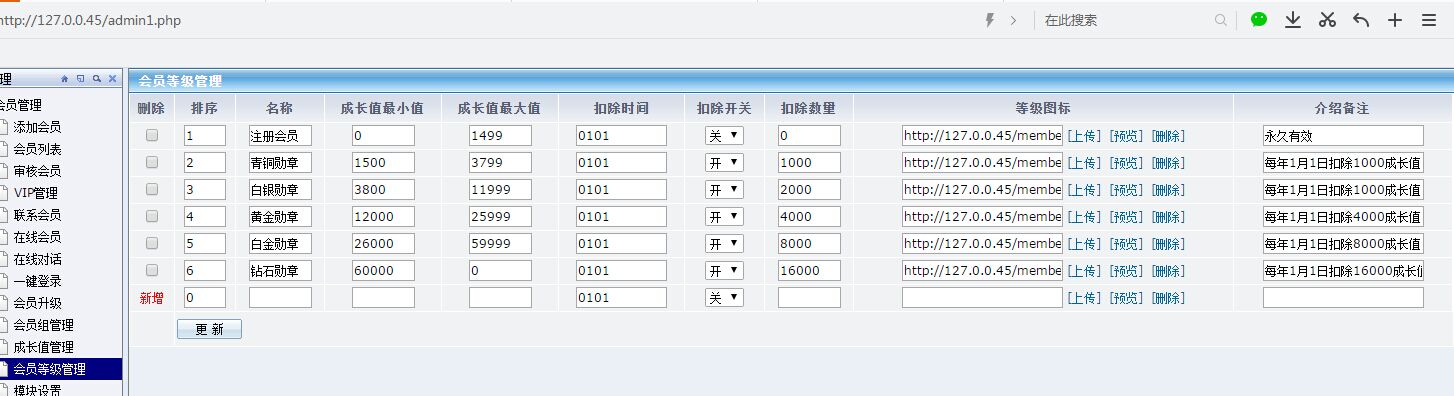Open the browser downloads icon
1454x396 pixels.
(x=1293, y=19)
